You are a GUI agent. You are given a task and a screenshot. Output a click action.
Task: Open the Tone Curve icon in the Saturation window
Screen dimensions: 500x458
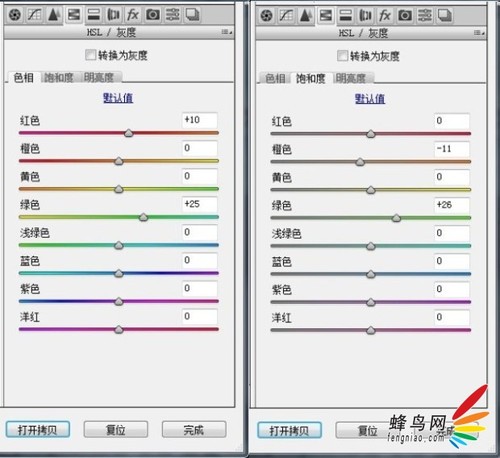coord(286,16)
